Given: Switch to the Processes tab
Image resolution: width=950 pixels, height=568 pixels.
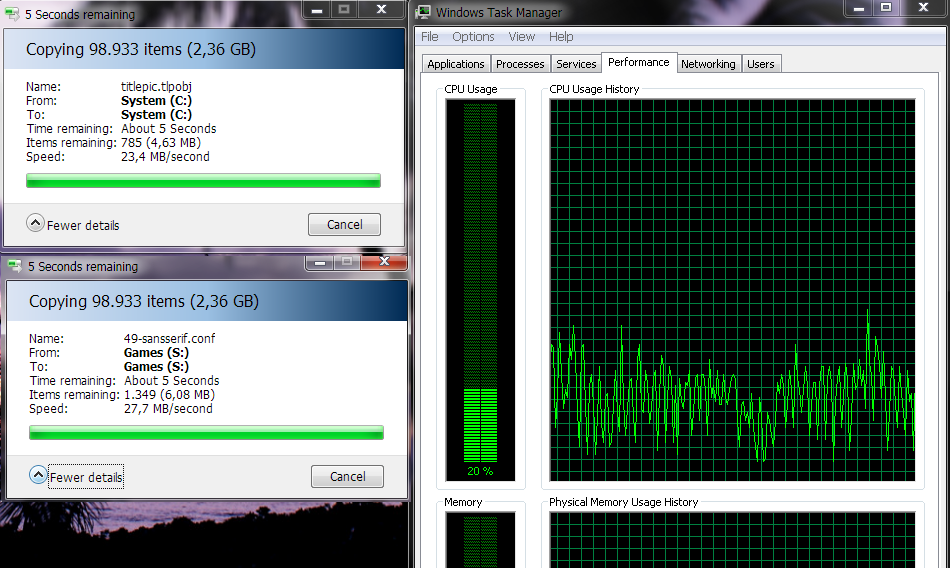Looking at the screenshot, I should (520, 64).
